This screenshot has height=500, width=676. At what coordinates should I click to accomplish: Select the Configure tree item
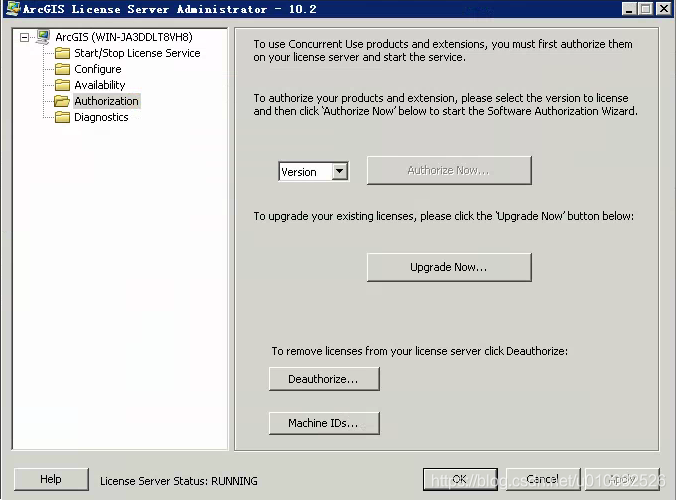pyautogui.click(x=98, y=69)
